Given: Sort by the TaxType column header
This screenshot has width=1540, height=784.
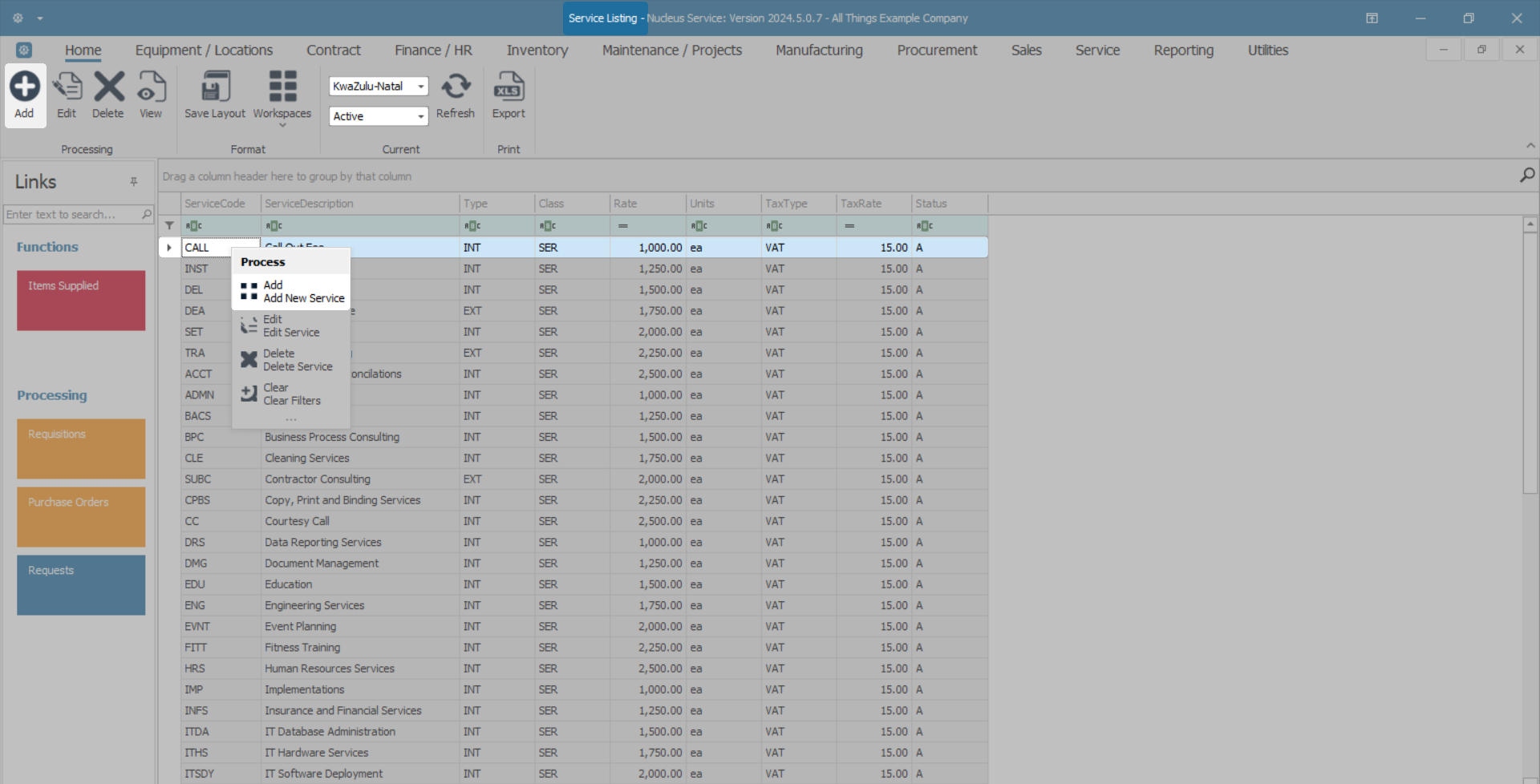Looking at the screenshot, I should [799, 204].
